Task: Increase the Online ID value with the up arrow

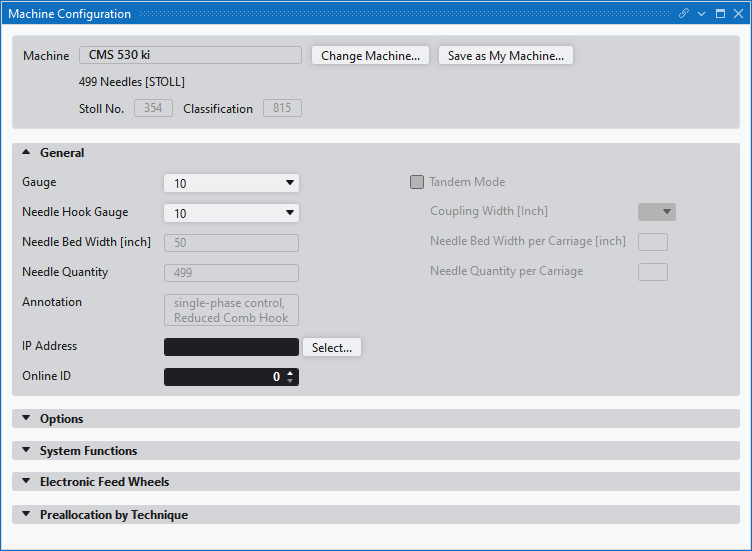Action: (290, 373)
